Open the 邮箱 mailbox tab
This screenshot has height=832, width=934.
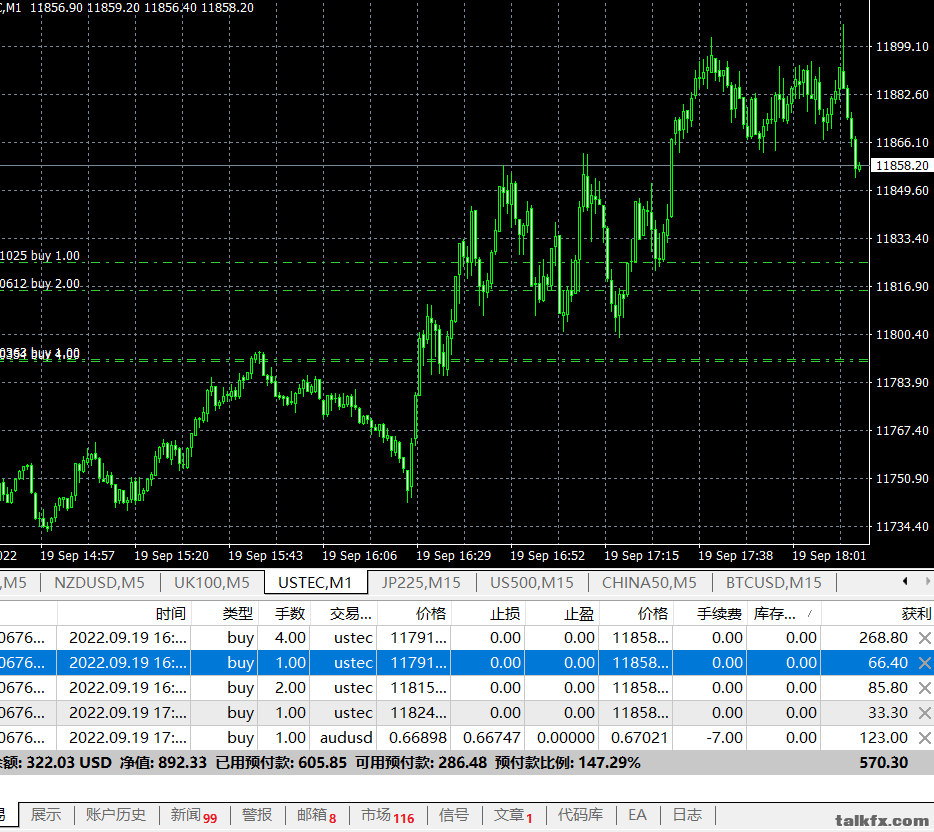tap(316, 815)
